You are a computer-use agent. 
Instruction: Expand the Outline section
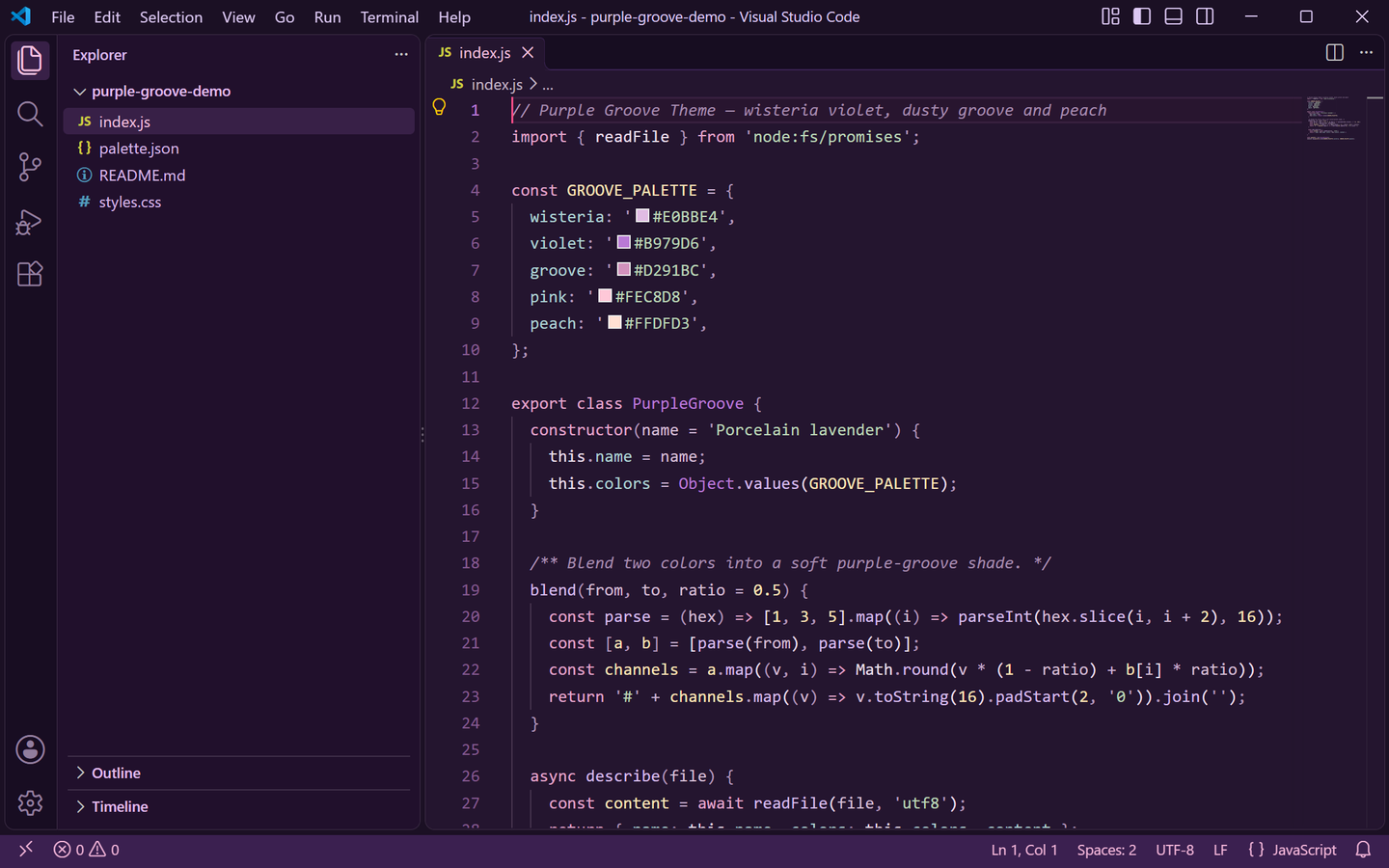tap(239, 773)
